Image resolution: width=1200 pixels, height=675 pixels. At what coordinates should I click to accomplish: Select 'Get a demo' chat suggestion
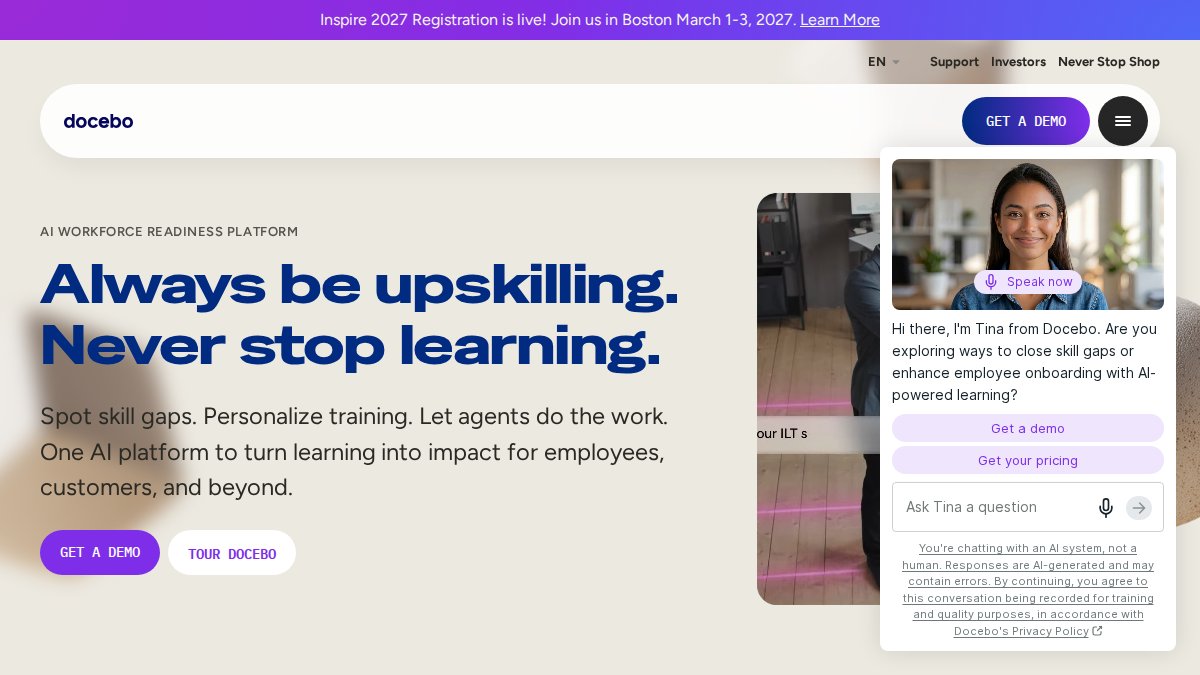pos(1028,428)
